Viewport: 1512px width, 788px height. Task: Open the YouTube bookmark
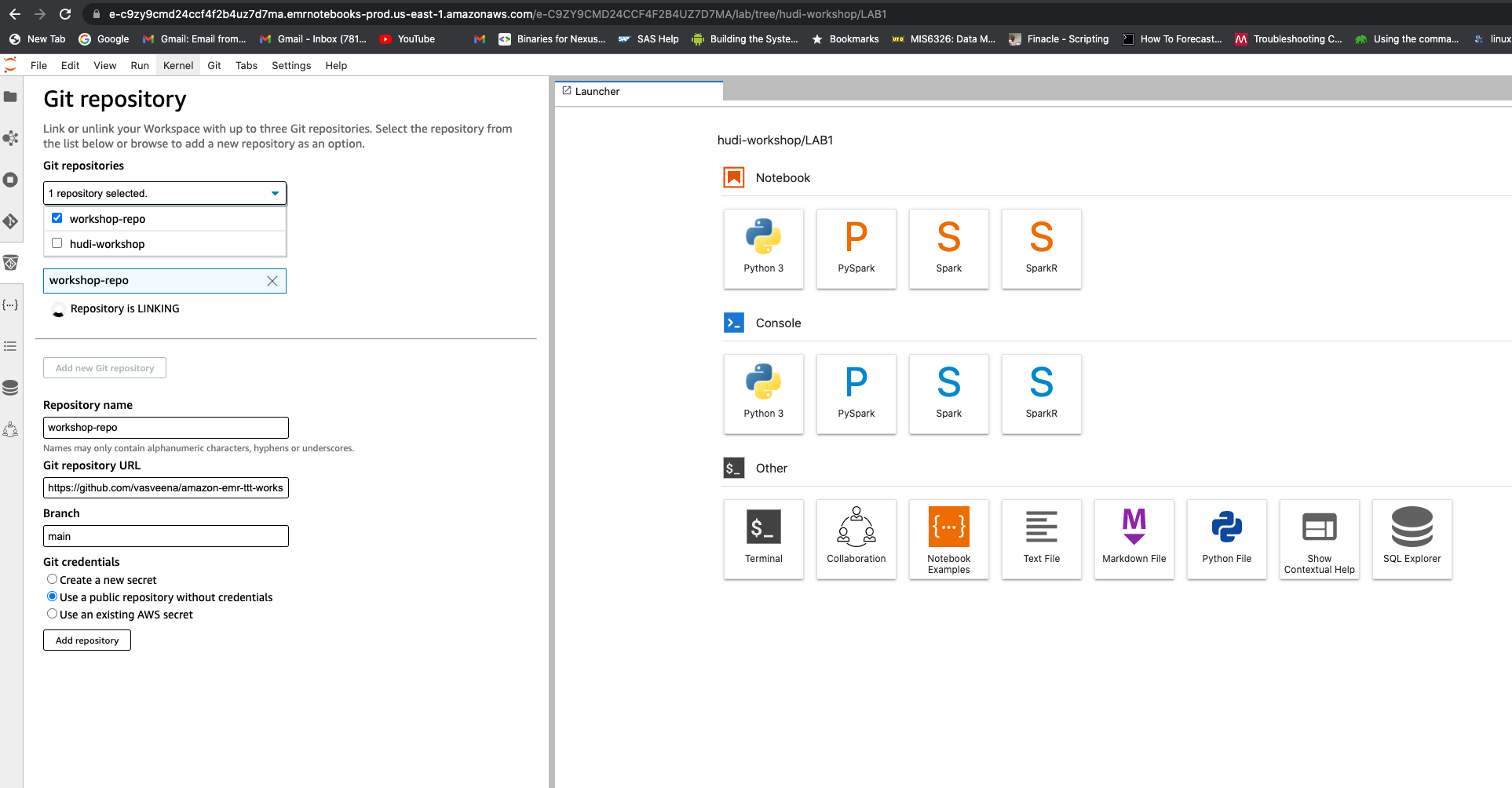point(407,38)
